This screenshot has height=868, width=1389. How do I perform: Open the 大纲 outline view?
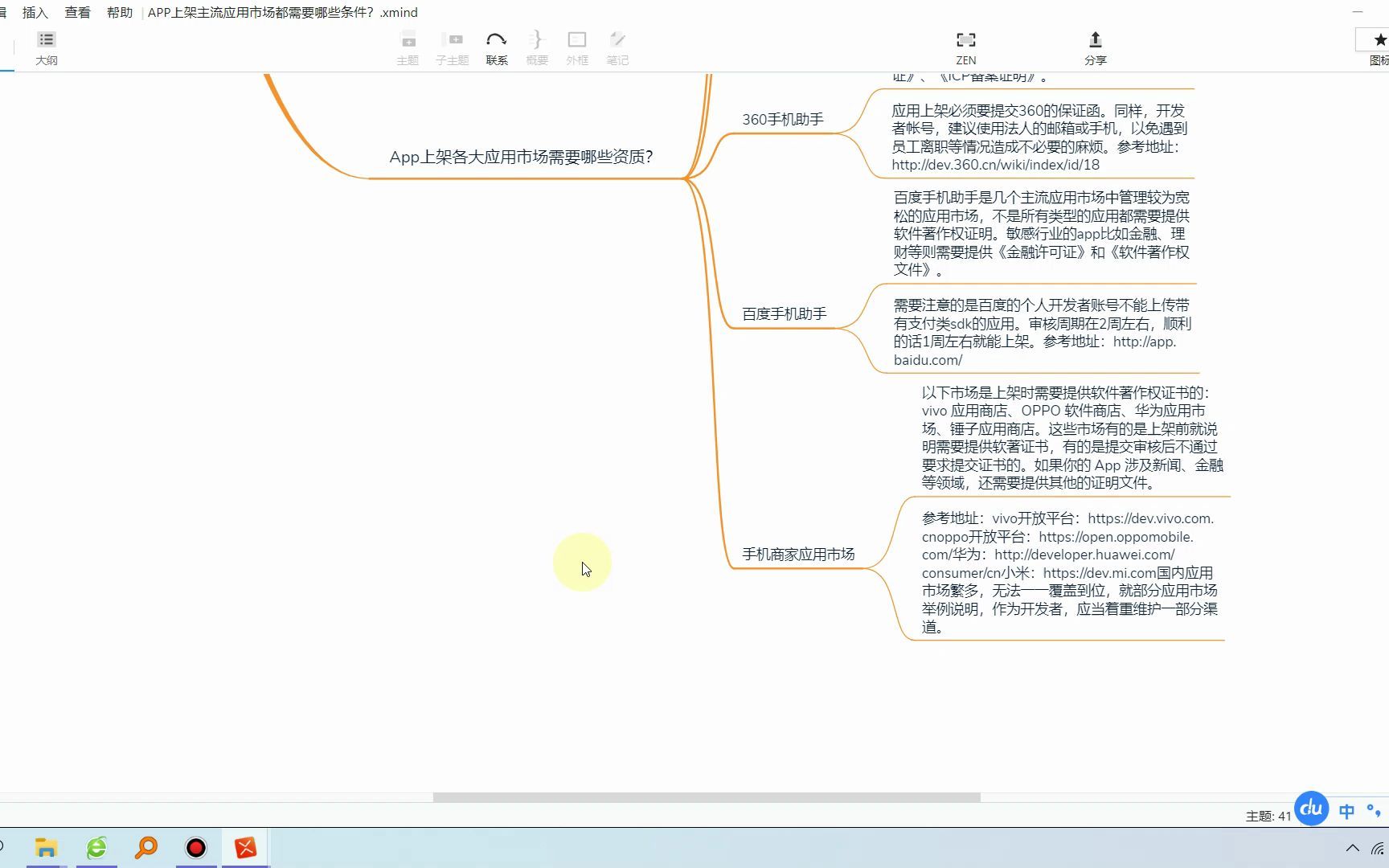(x=46, y=48)
